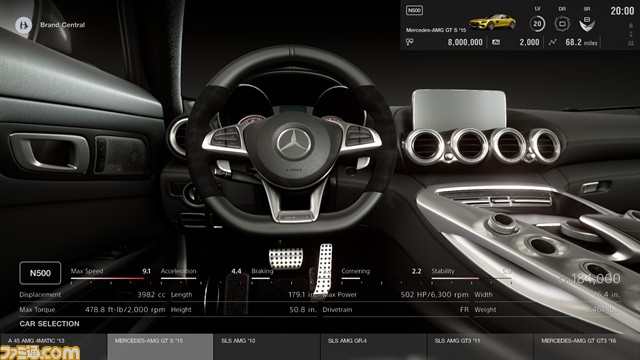Viewport: 640px width, 360px height.
Task: Click the Brand Central icon
Action: tap(23, 25)
